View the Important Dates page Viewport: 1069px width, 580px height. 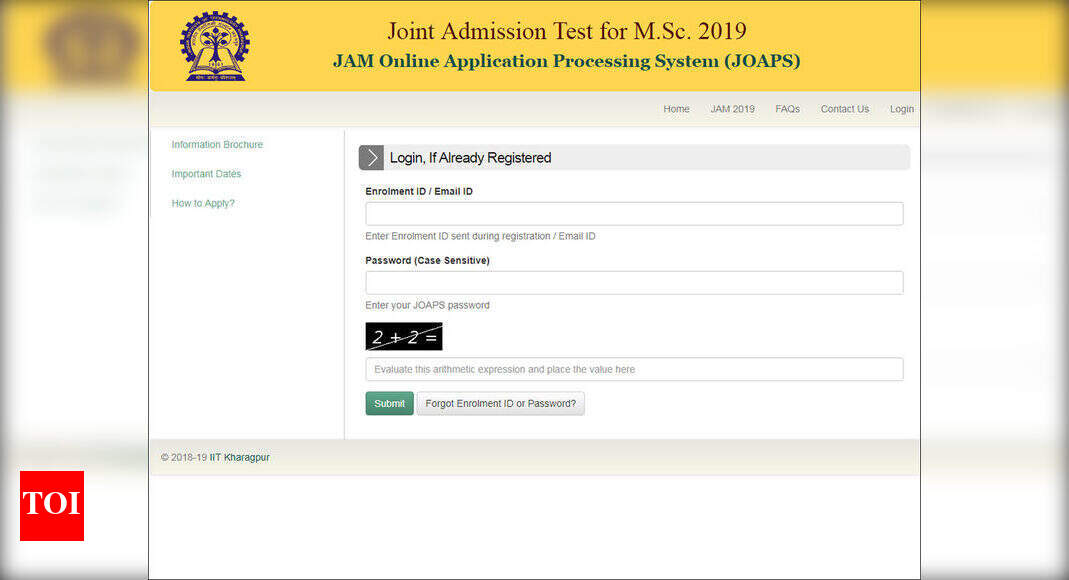coord(206,174)
